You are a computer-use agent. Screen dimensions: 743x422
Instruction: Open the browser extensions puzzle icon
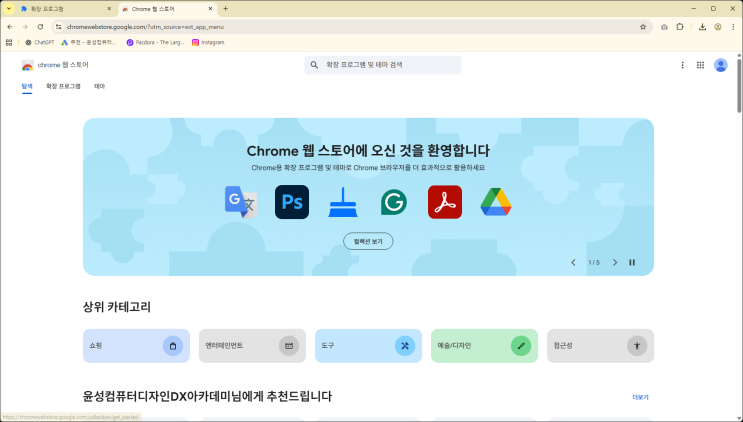680,27
